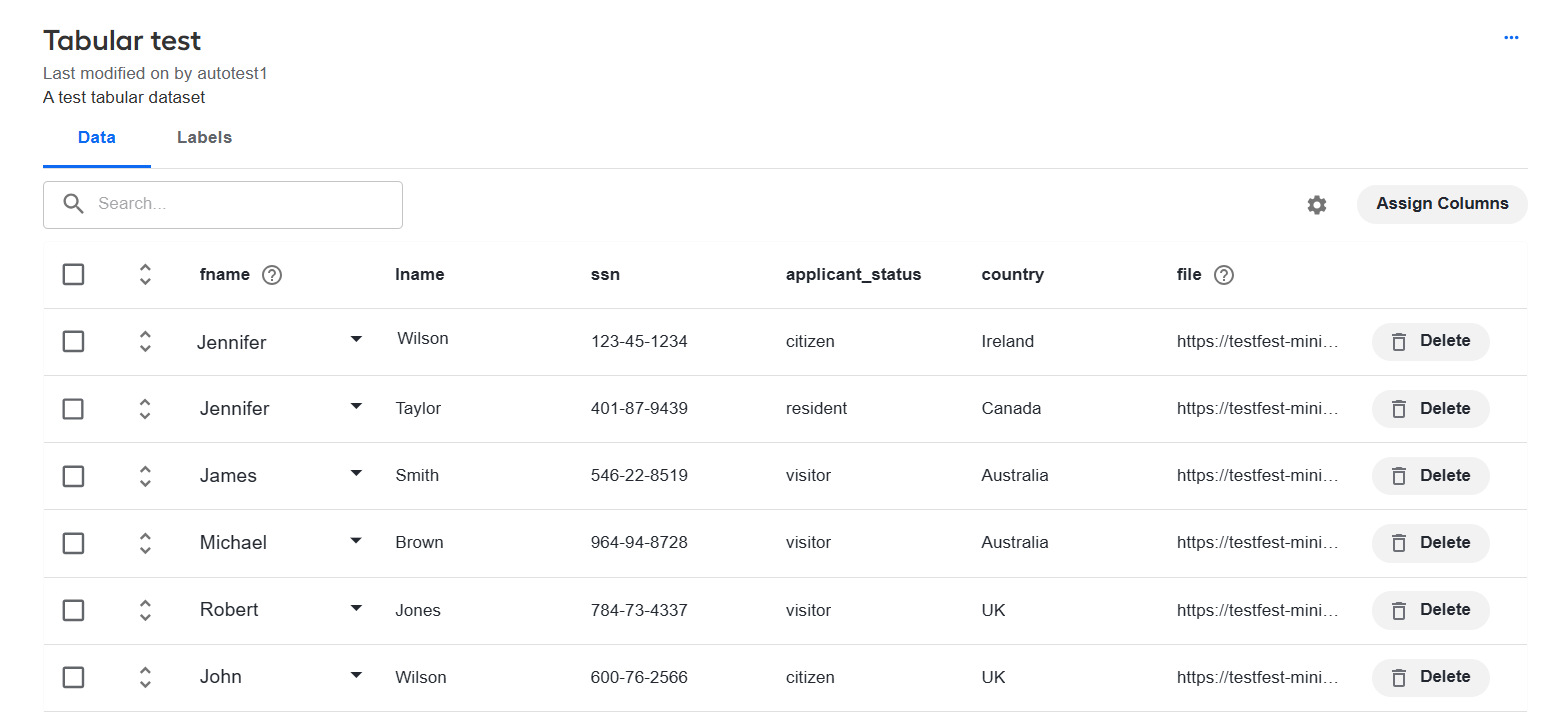Switch to the Labels tab
Screen dimensions: 1563x712
click(204, 138)
